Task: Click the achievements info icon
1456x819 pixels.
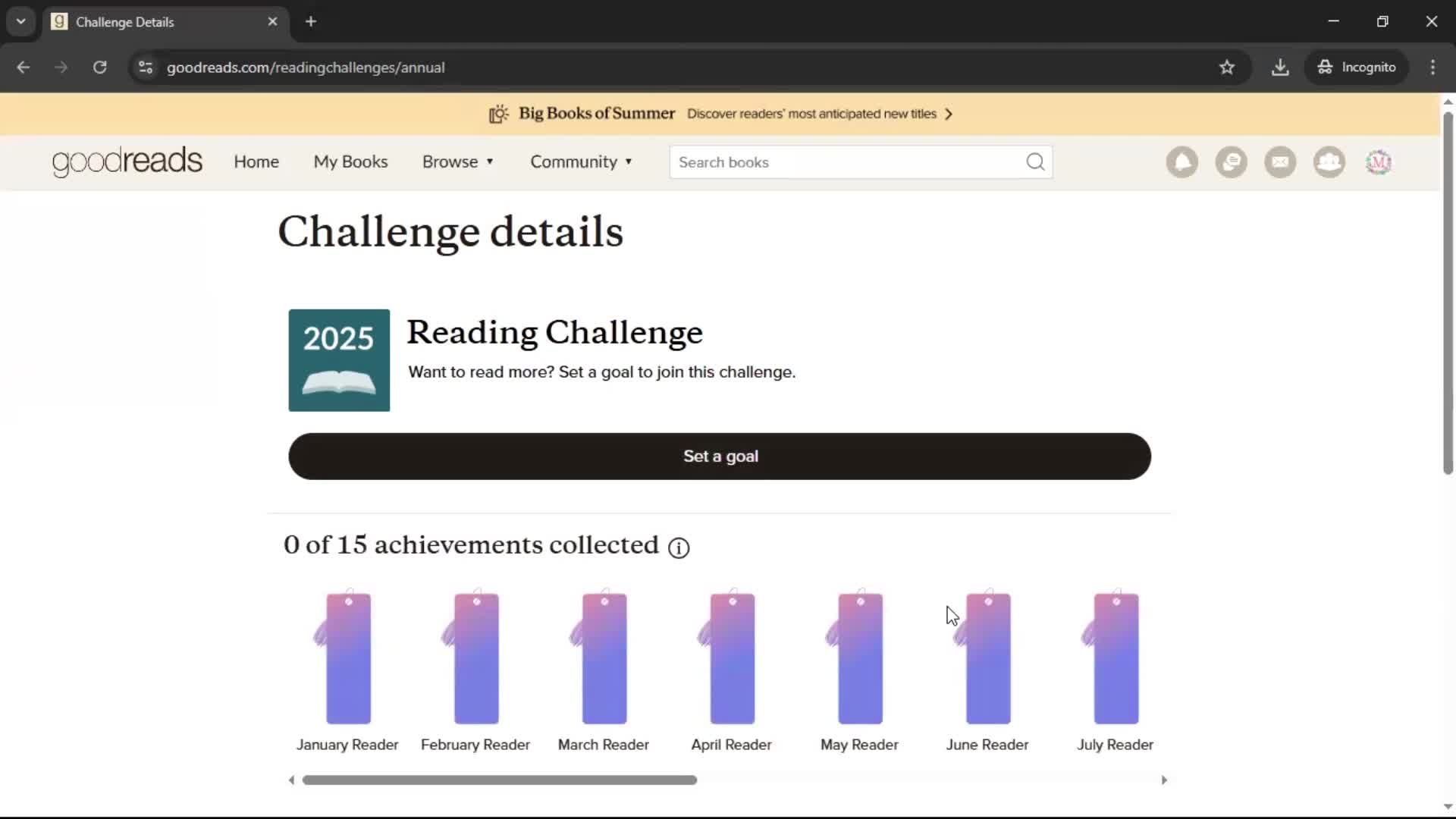Action: (679, 548)
